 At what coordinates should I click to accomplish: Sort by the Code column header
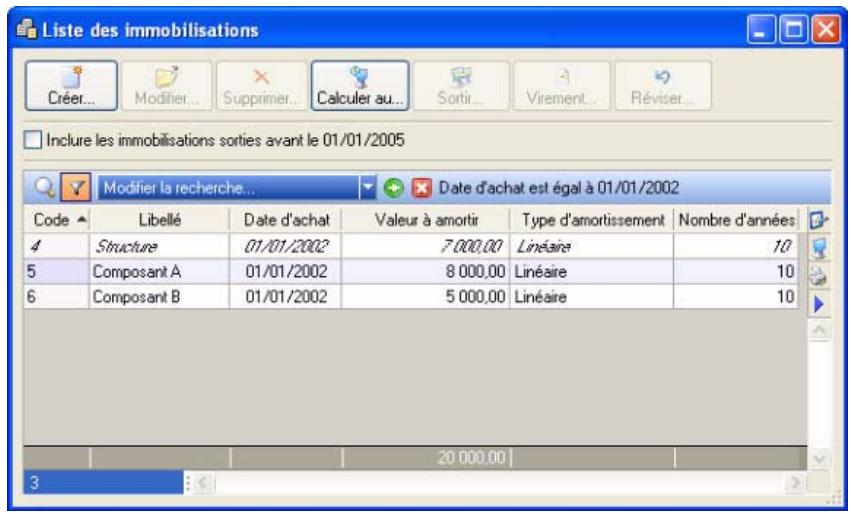click(57, 220)
